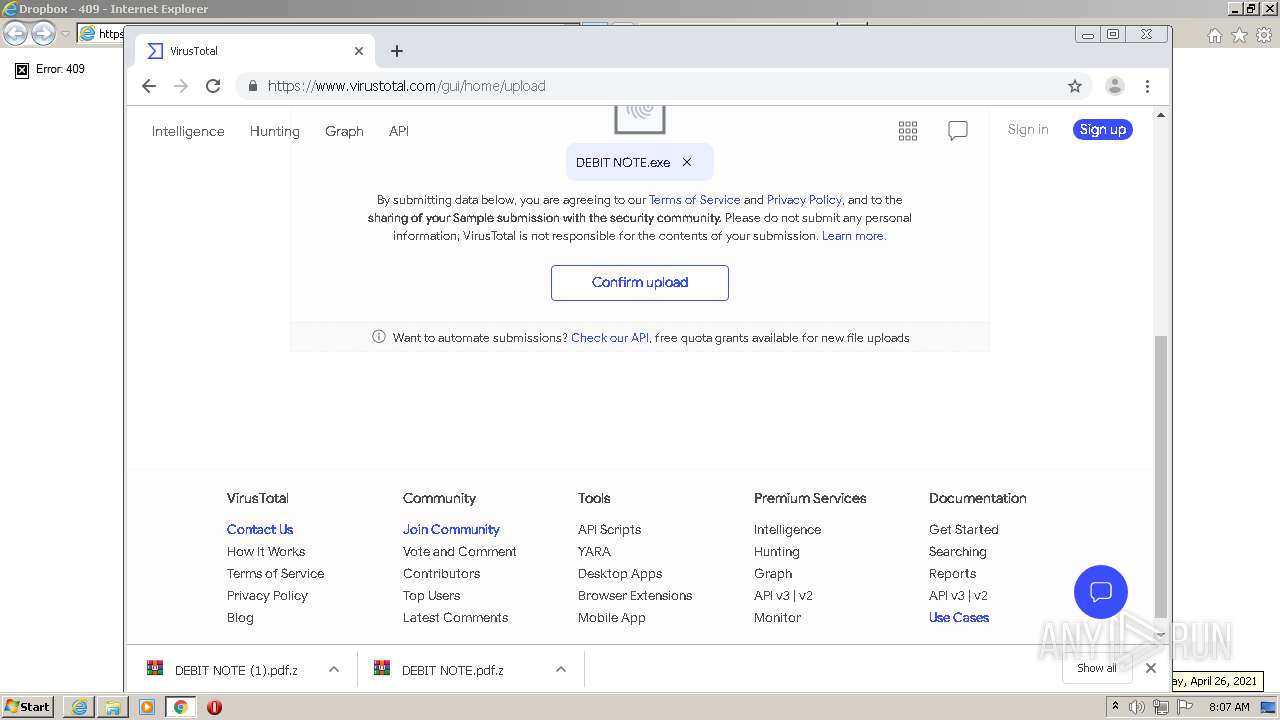The image size is (1280, 720).
Task: Click Sign up button
Action: [x=1103, y=129]
